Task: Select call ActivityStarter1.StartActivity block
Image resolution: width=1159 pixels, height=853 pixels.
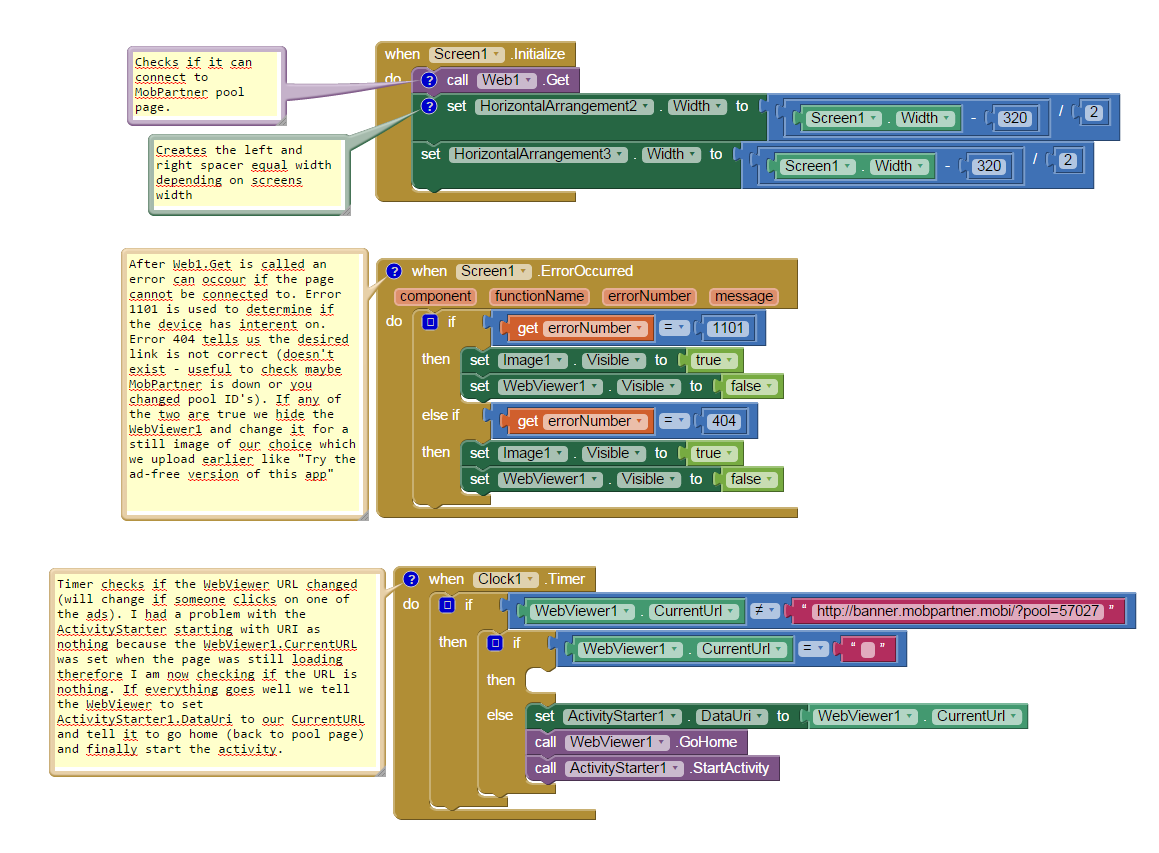Action: click(x=653, y=769)
